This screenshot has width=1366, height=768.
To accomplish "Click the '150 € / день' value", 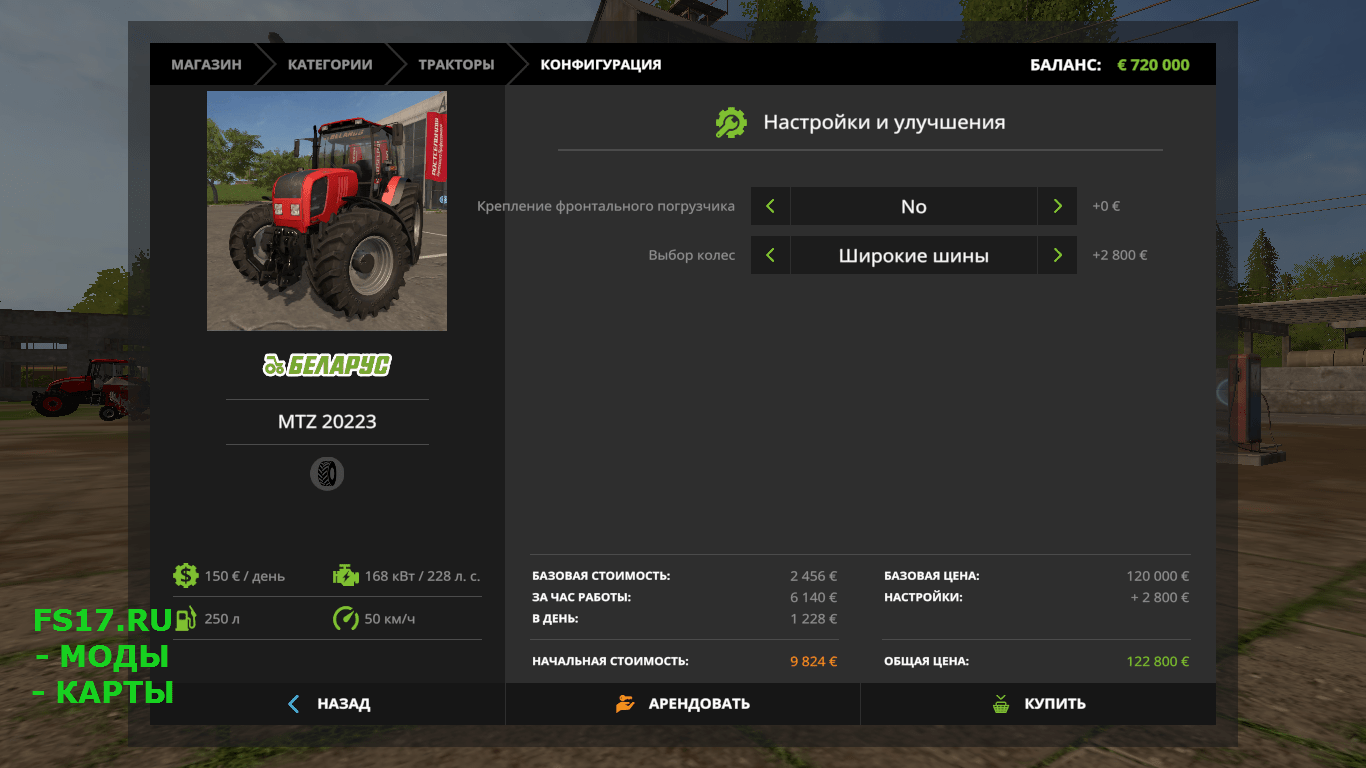I will click(245, 576).
